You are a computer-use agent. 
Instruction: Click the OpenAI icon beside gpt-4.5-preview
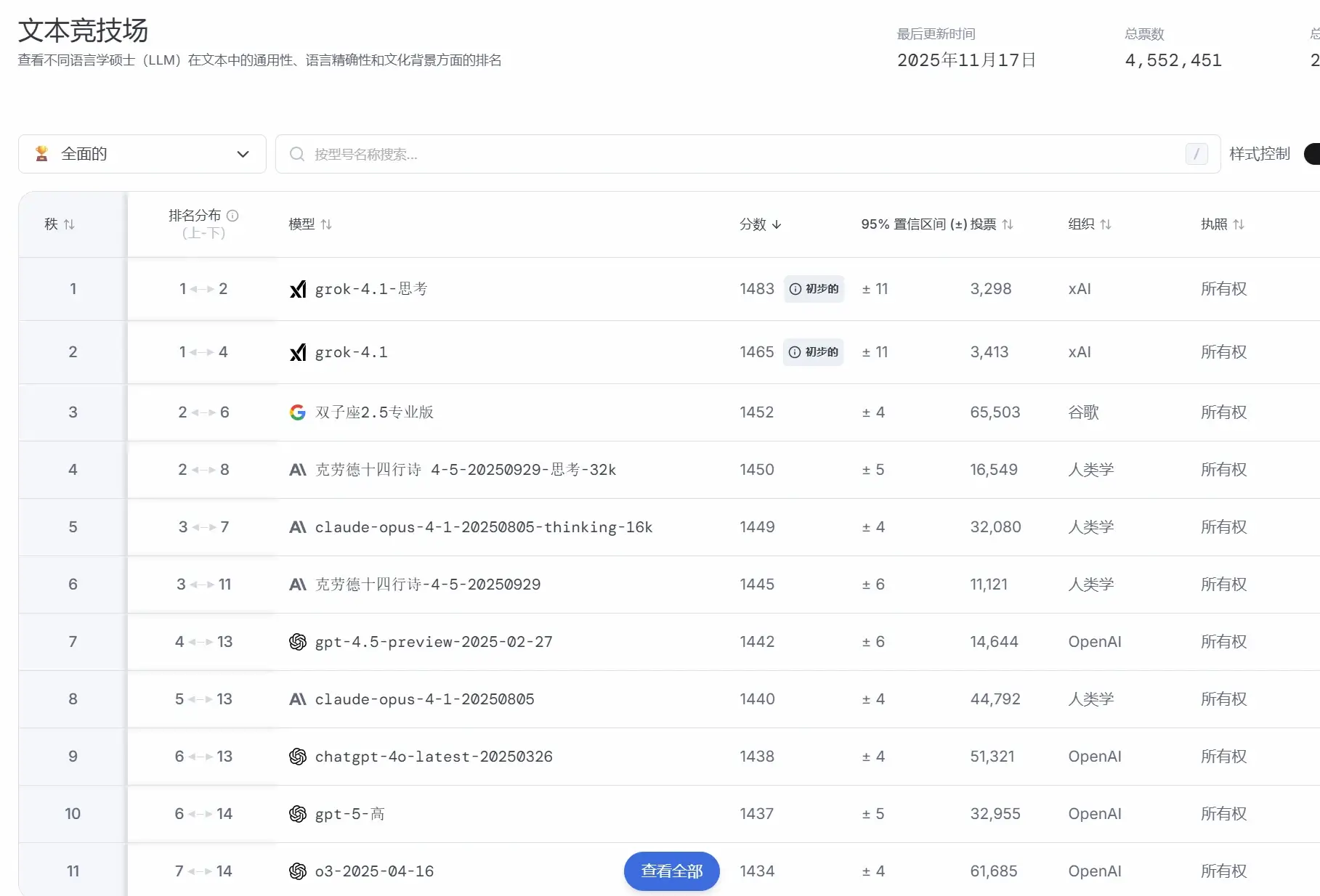[297, 642]
